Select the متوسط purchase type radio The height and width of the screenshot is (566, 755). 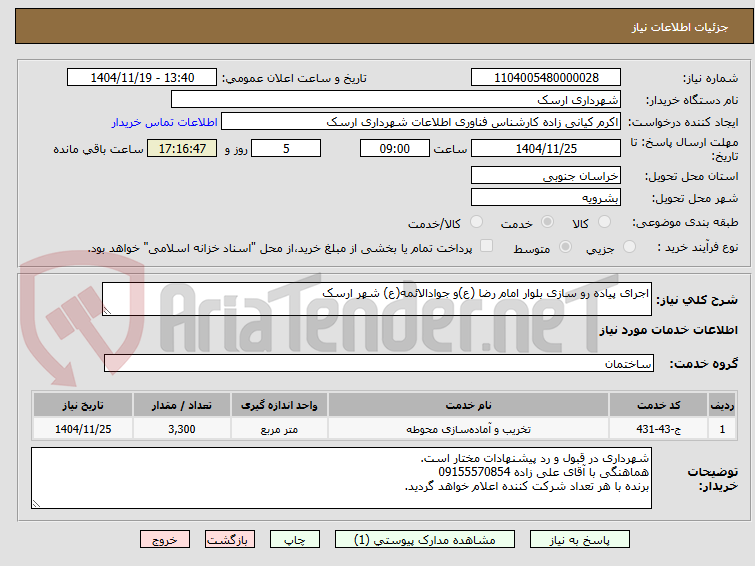point(565,247)
